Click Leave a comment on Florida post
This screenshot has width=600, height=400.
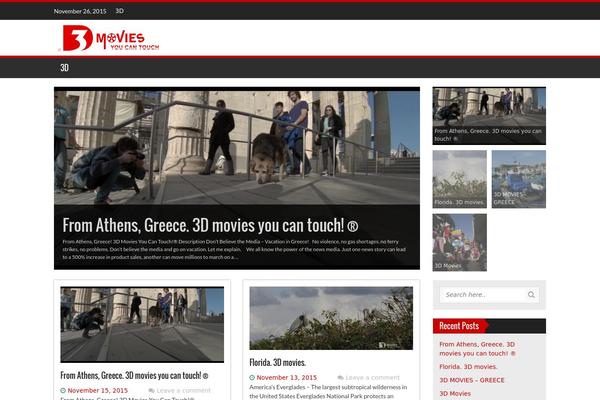click(372, 377)
